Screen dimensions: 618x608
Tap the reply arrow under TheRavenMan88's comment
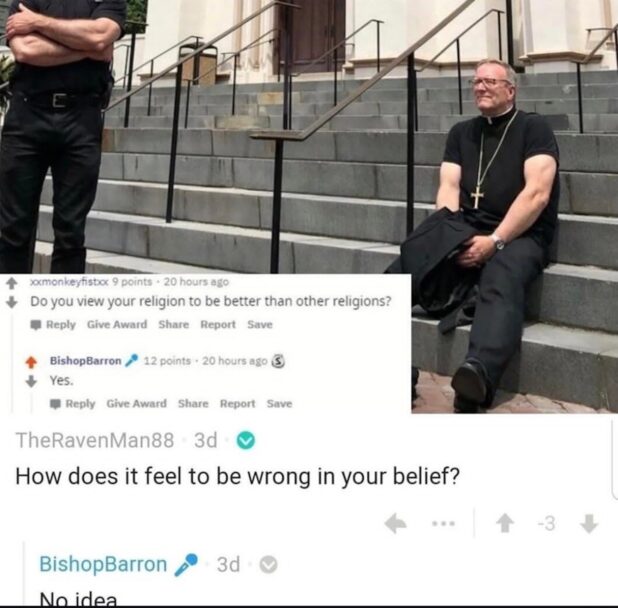[395, 524]
